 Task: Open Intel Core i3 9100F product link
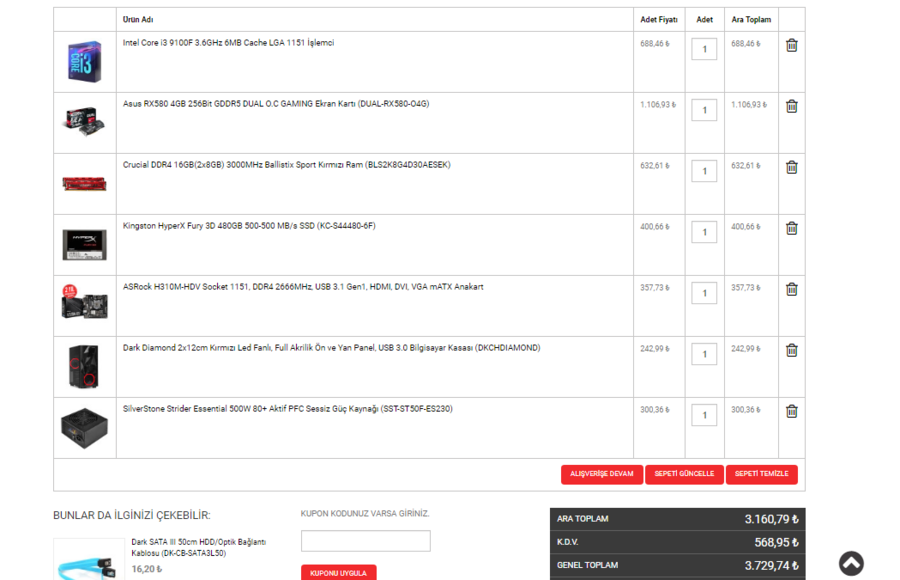pos(228,43)
